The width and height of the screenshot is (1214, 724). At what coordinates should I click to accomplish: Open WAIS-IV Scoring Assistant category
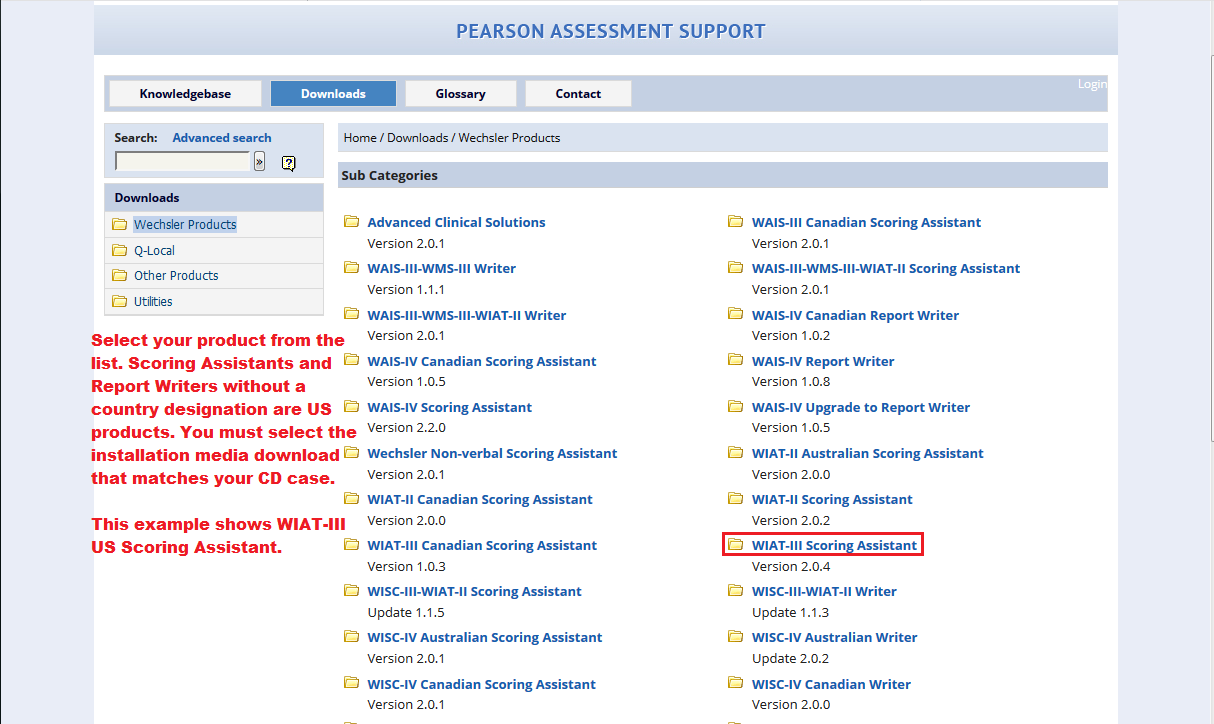tap(450, 408)
